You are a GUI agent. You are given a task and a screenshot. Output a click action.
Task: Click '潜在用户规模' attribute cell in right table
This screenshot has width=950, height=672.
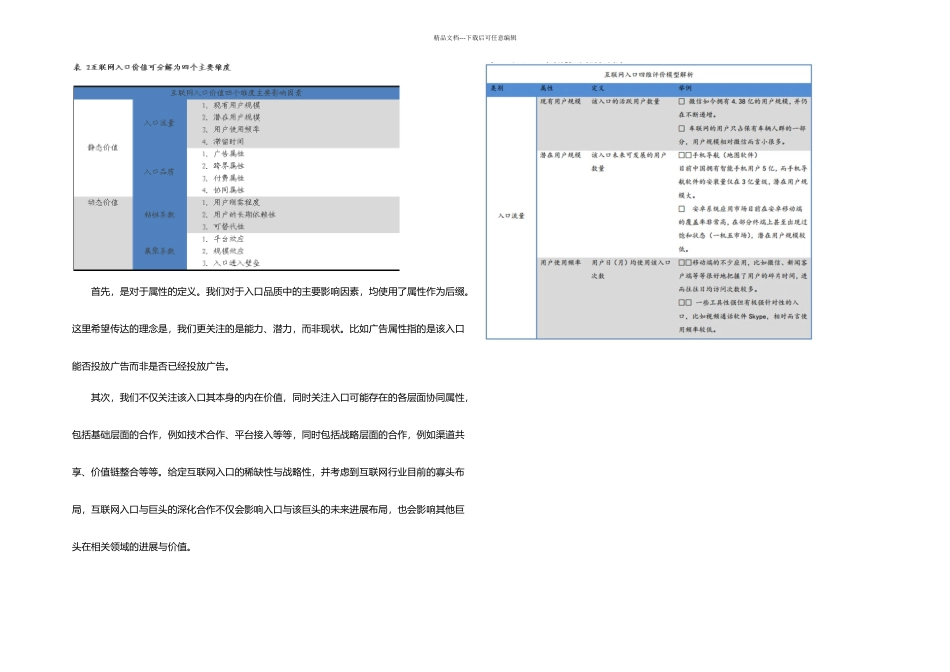coord(560,156)
